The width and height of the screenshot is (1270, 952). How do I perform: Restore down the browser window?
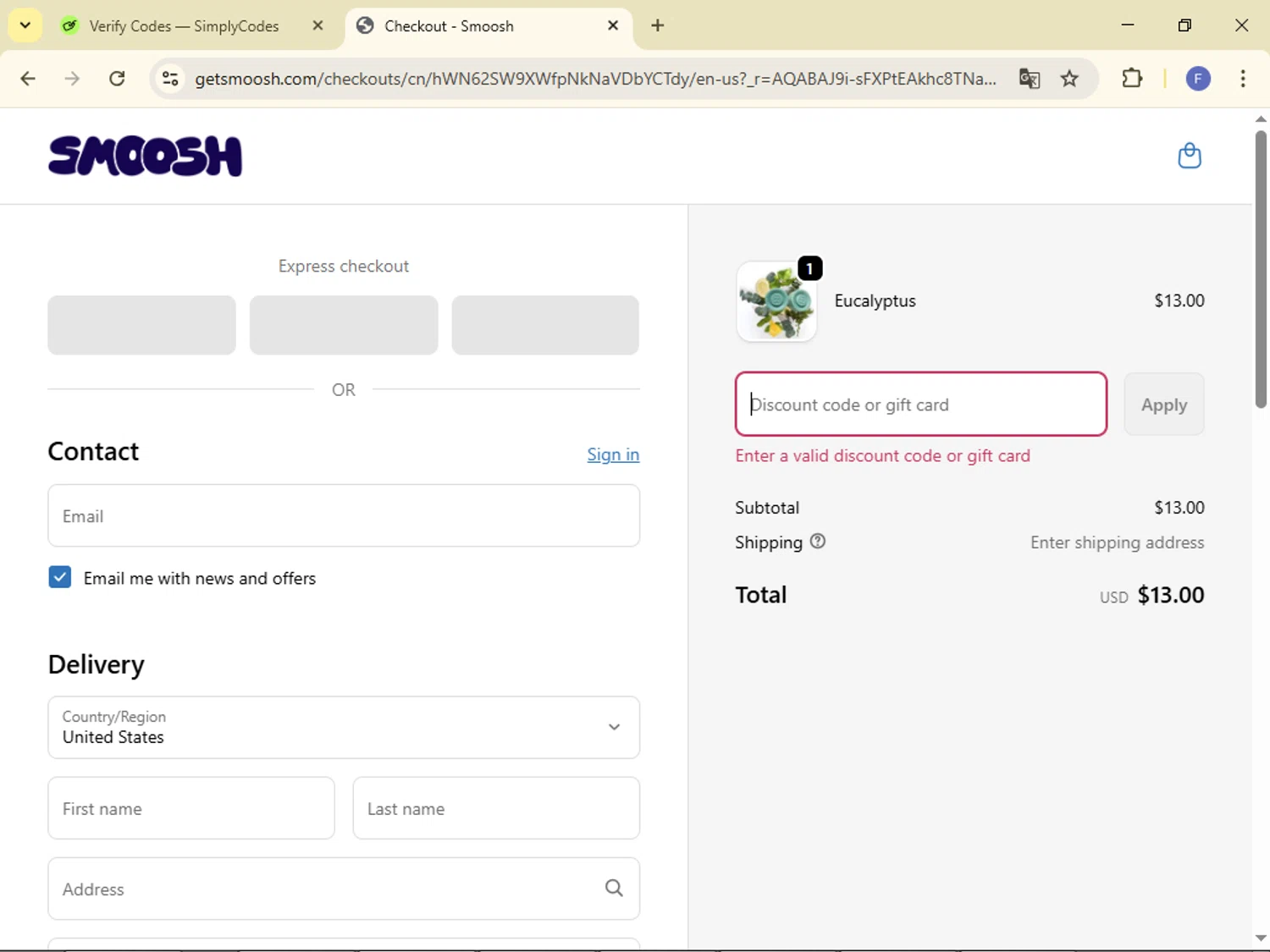coord(1184,25)
